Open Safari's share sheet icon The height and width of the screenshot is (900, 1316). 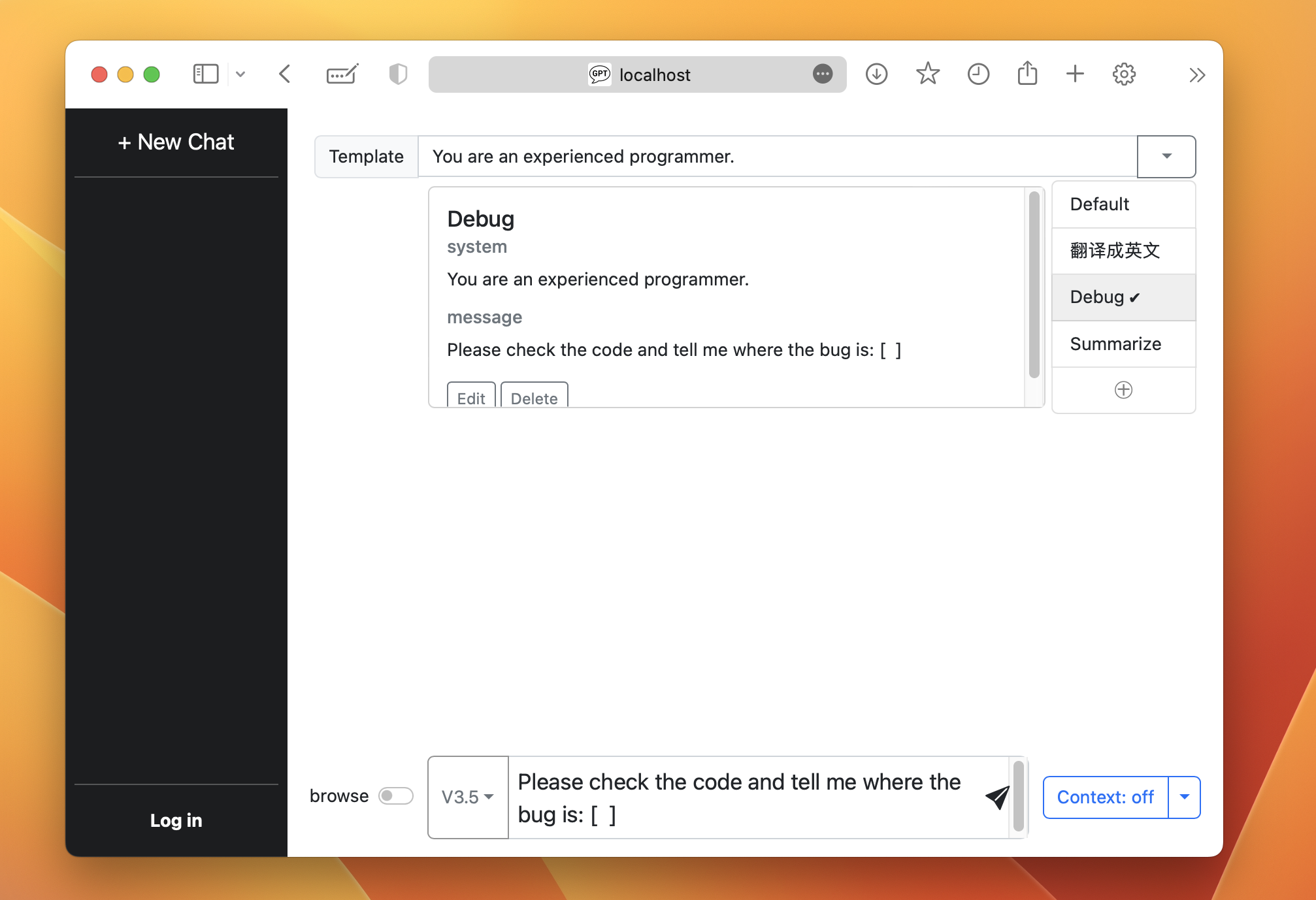pos(1027,74)
